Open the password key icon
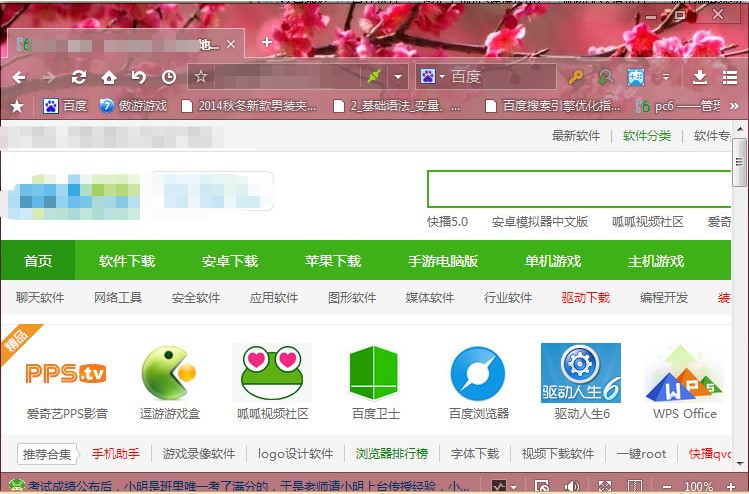Viewport: 749px width, 494px height. click(576, 77)
